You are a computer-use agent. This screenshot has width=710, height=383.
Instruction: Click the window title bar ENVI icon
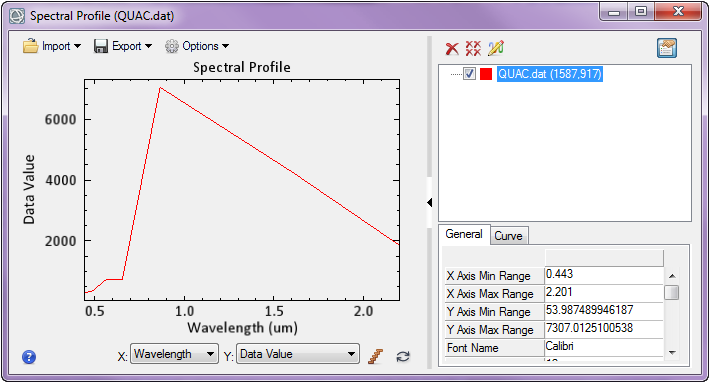(x=17, y=16)
